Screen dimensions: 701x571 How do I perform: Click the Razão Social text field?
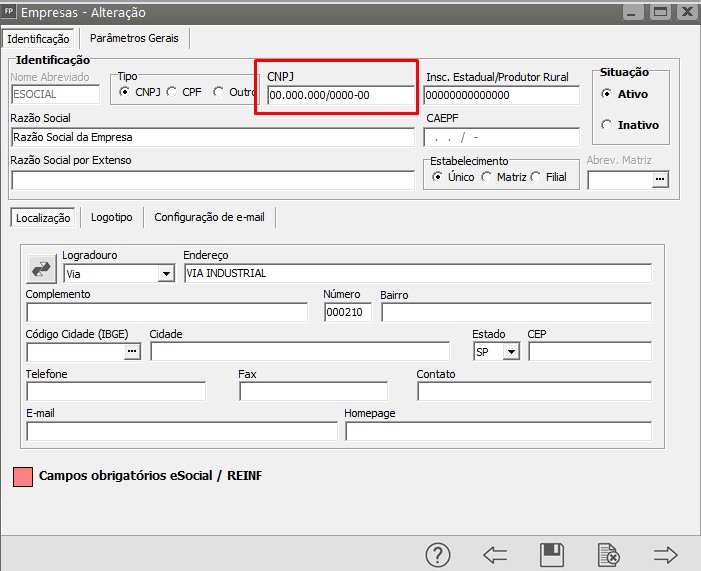tap(212, 137)
